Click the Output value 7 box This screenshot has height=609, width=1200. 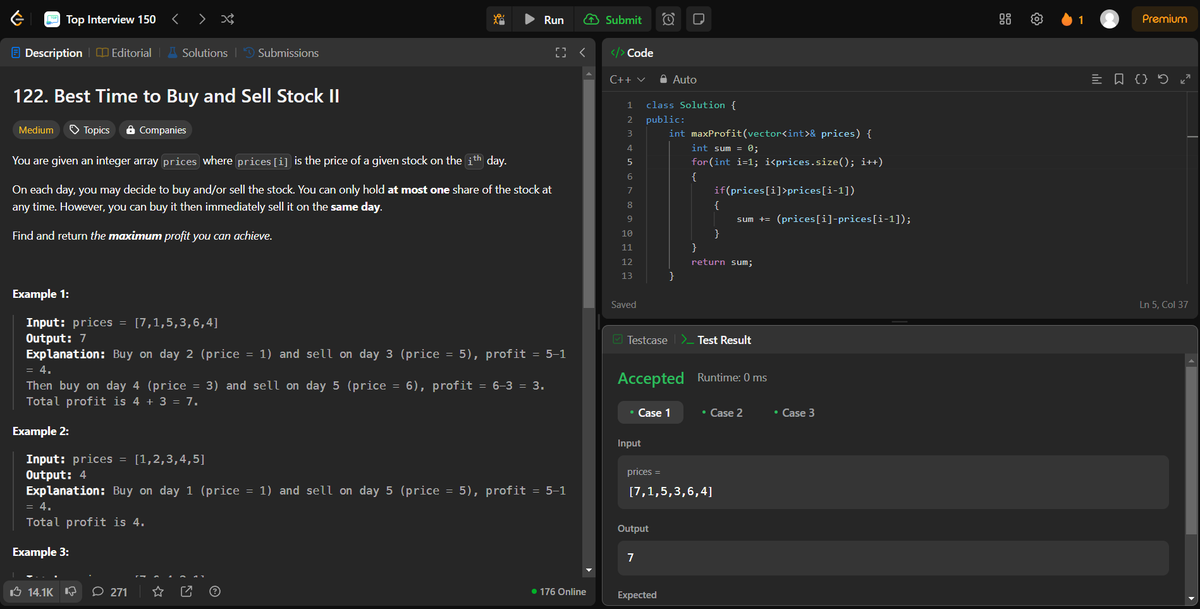click(x=893, y=557)
